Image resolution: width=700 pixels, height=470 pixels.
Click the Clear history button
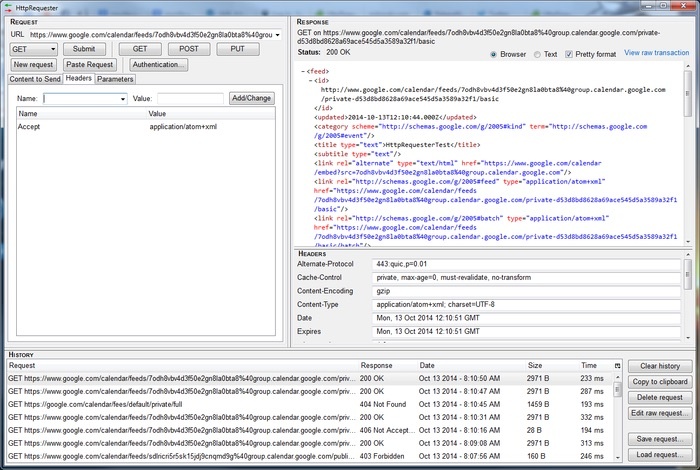660,366
